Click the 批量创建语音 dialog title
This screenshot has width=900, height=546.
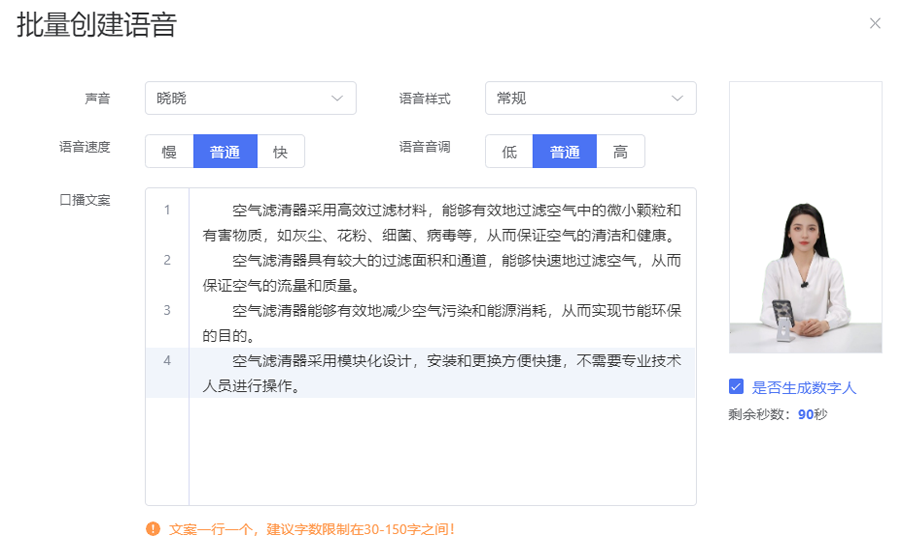[96, 25]
